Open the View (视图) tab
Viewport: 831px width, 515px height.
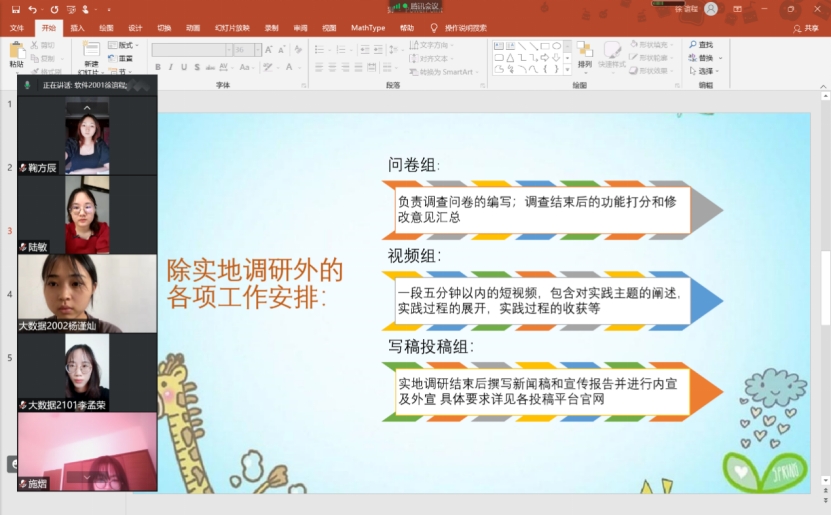click(329, 28)
